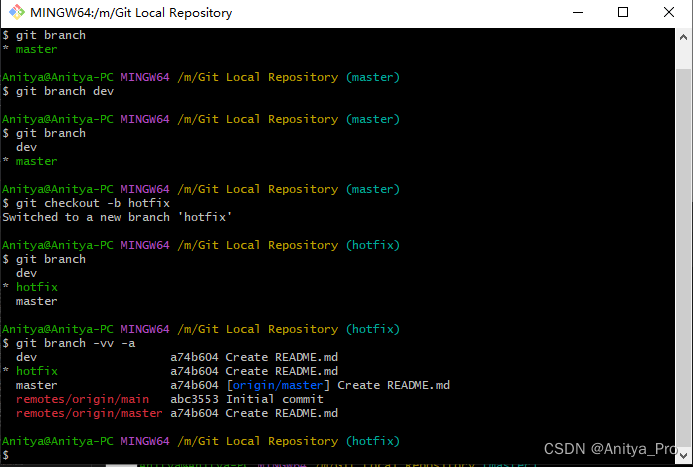693x467 pixels.
Task: Click the Git Bash logo icon in title bar
Action: [x=17, y=12]
